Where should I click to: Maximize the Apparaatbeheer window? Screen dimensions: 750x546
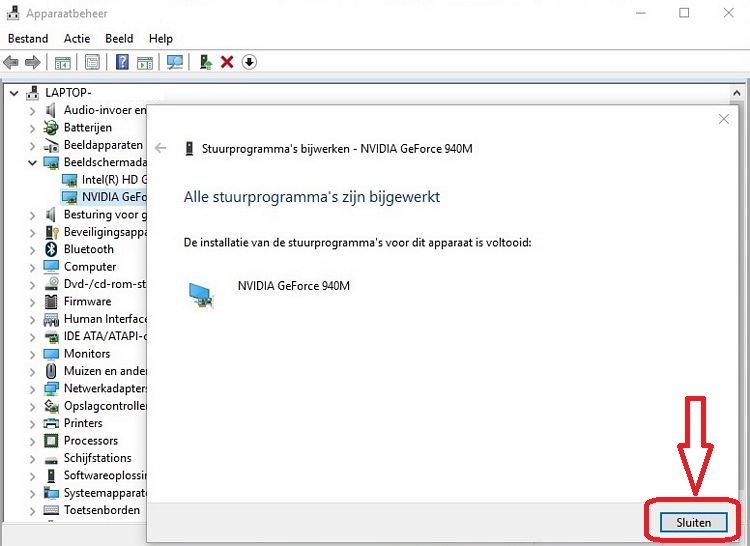pyautogui.click(x=684, y=13)
